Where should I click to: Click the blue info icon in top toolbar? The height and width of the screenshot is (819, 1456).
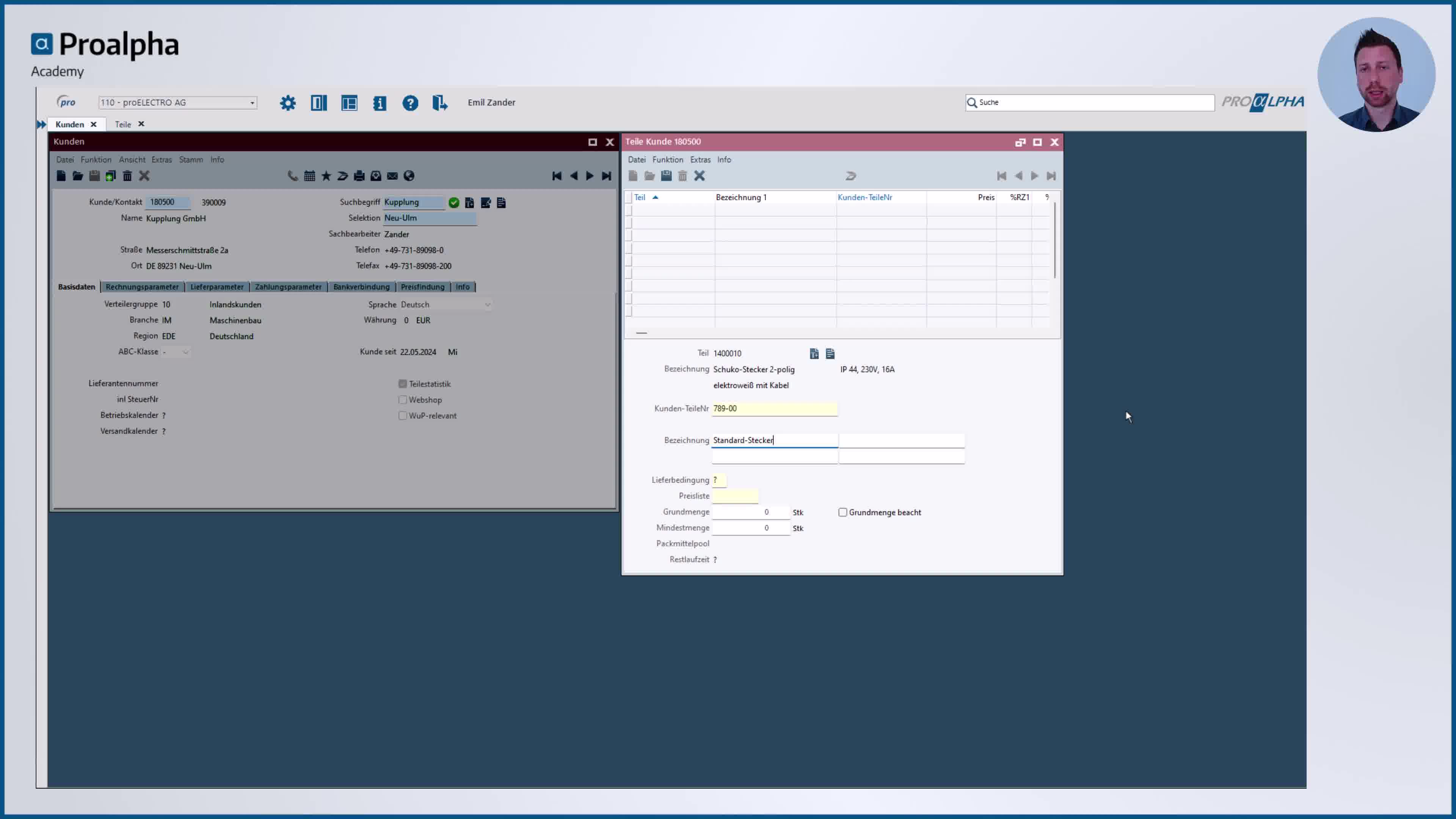380,103
